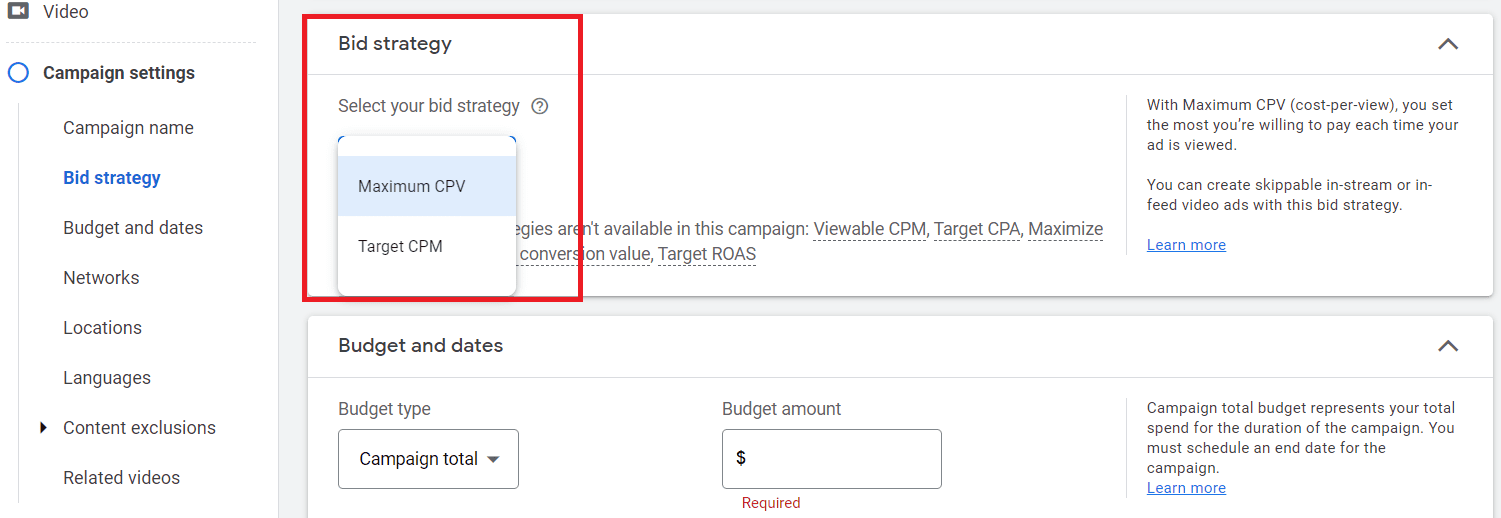
Task: Open help icon beside Select your bid strategy
Action: point(540,106)
